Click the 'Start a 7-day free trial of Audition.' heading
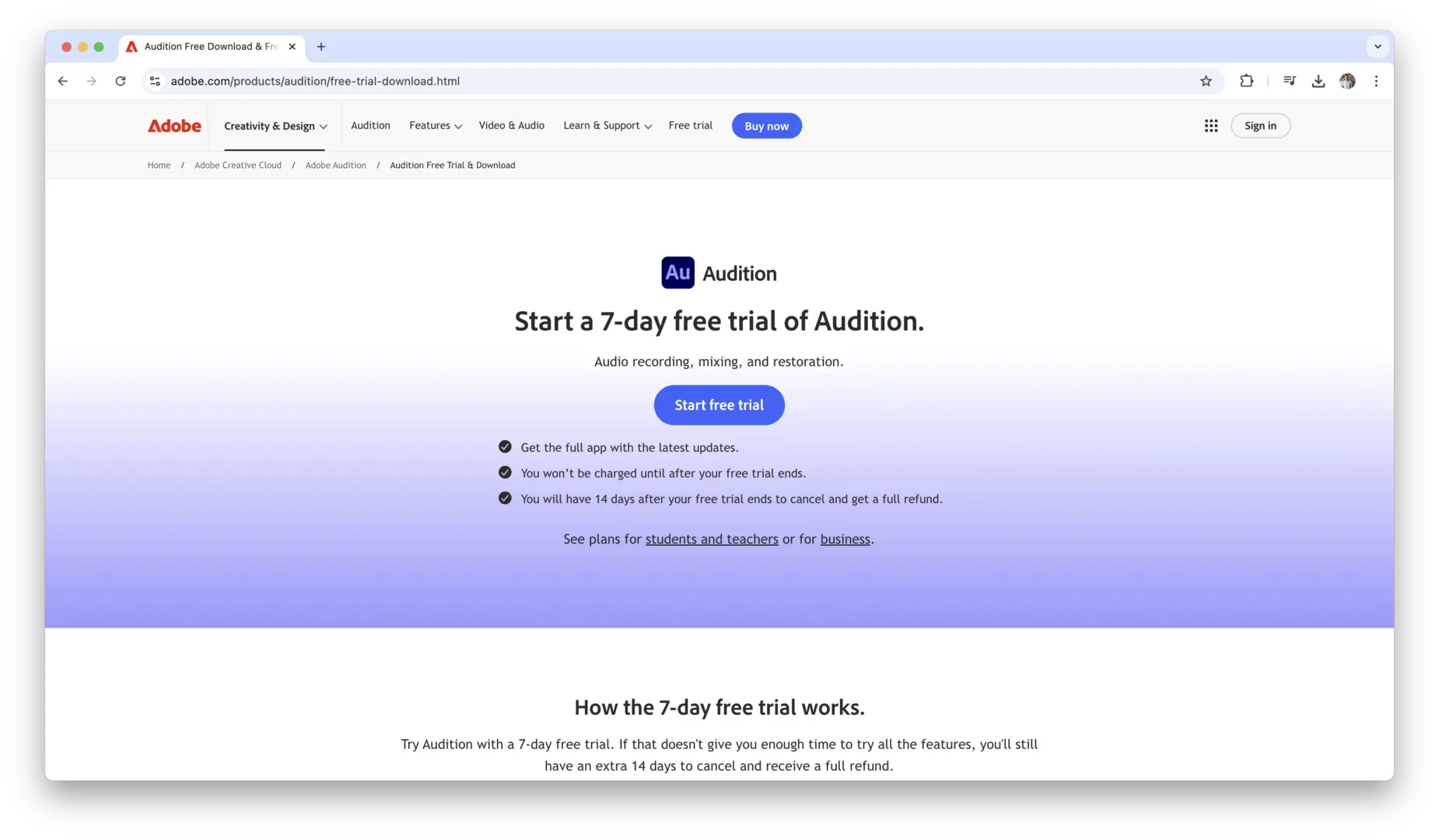1439x840 pixels. (x=719, y=321)
